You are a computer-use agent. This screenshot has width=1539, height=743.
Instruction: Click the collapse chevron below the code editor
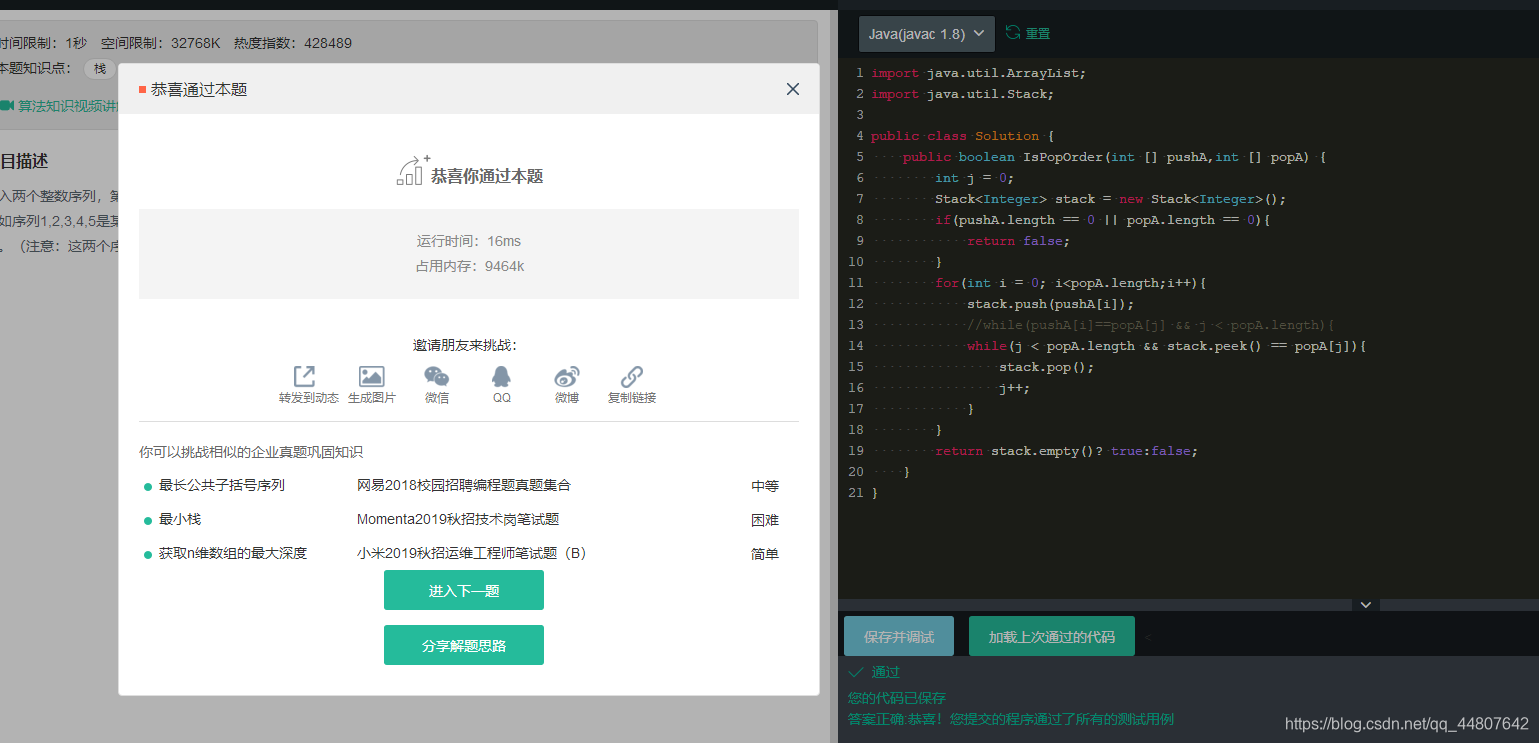click(x=1366, y=604)
